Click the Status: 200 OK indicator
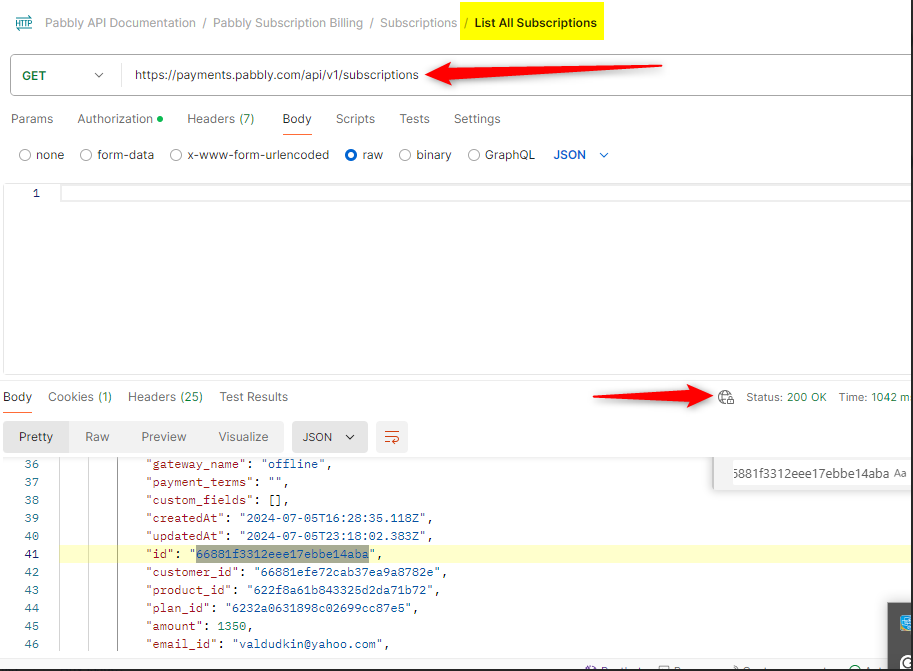The width and height of the screenshot is (913, 671). pyautogui.click(x=786, y=397)
